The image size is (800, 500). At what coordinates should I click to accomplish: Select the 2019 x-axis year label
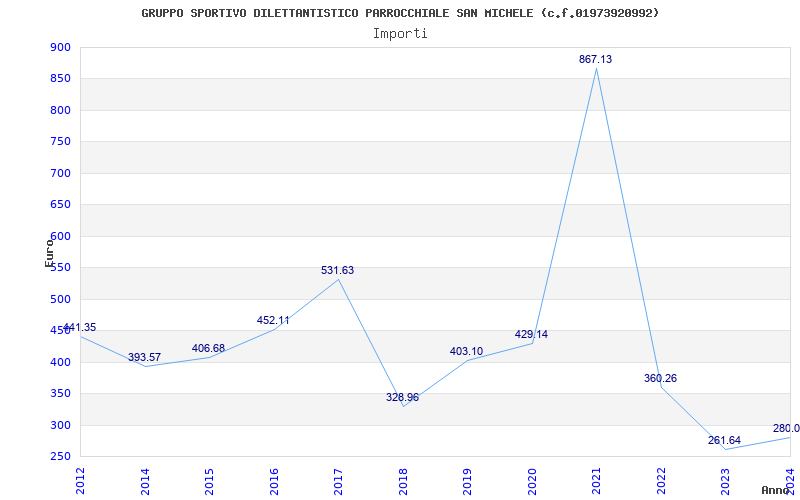coord(467,481)
